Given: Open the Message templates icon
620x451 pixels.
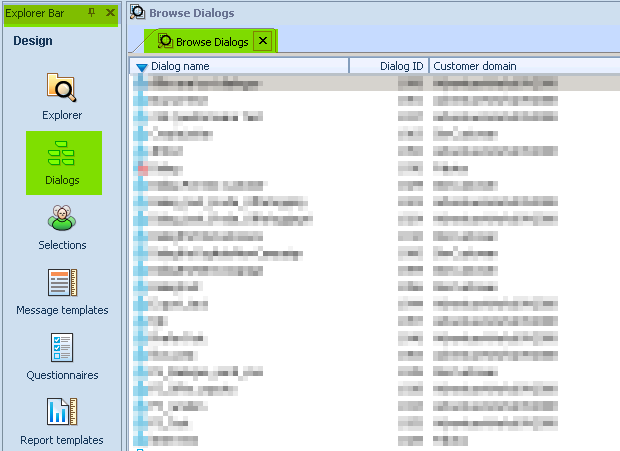Looking at the screenshot, I should coord(62,283).
